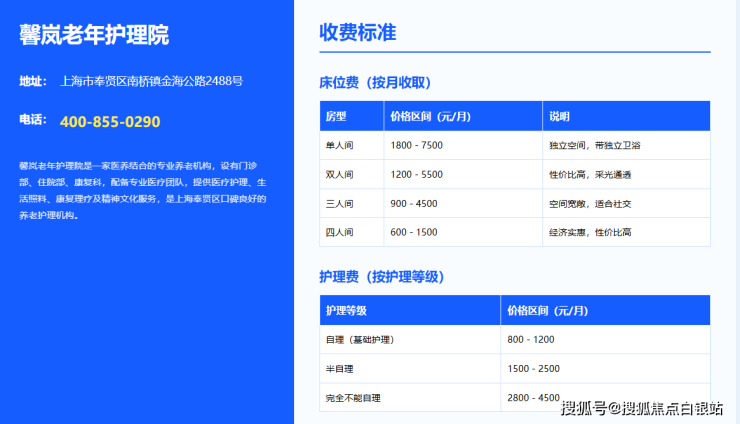Select the 完全不能自理 row label
Screen dimensions: 740x424
tap(353, 399)
